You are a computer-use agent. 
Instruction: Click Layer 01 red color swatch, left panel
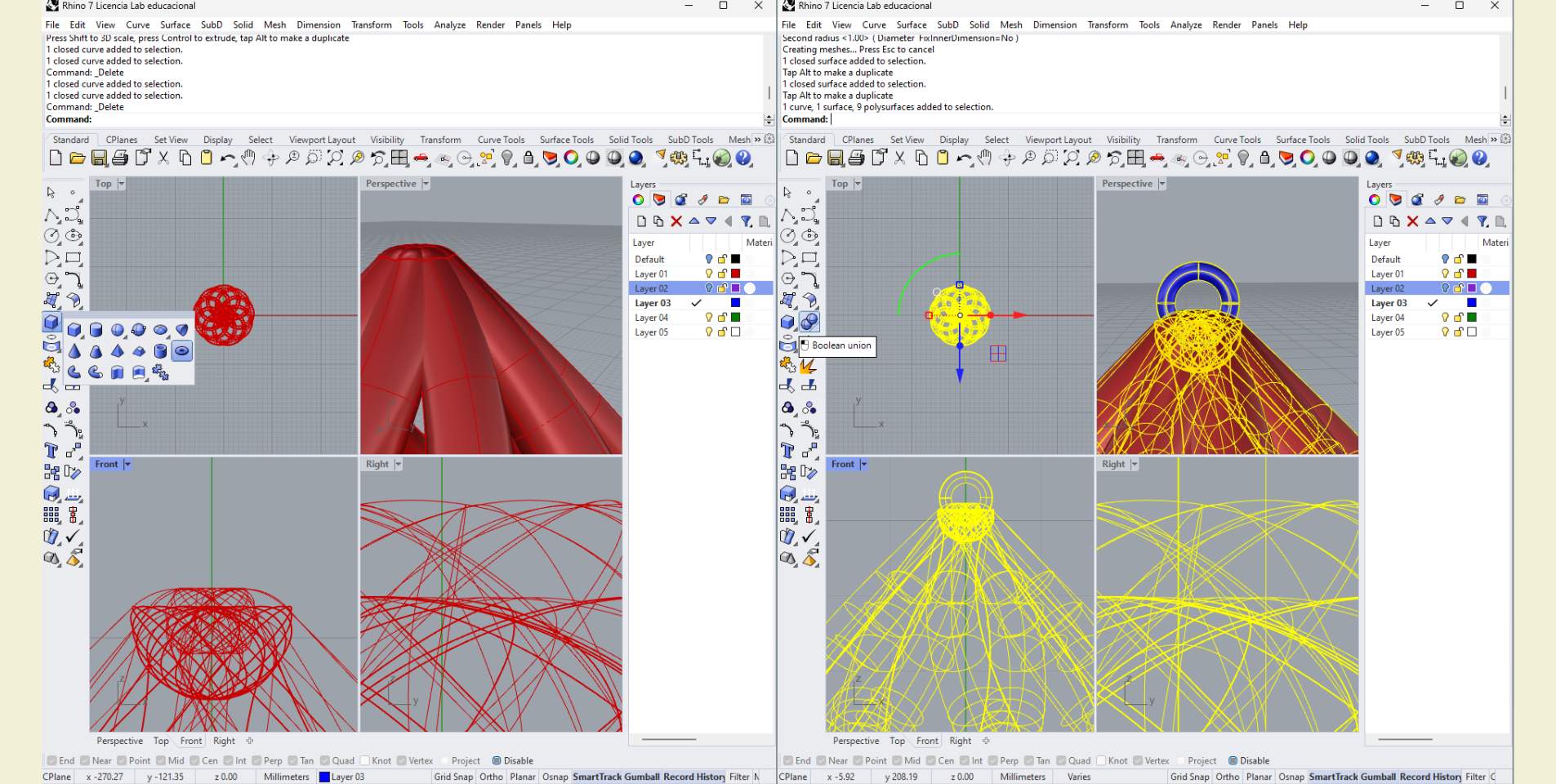pyautogui.click(x=735, y=274)
